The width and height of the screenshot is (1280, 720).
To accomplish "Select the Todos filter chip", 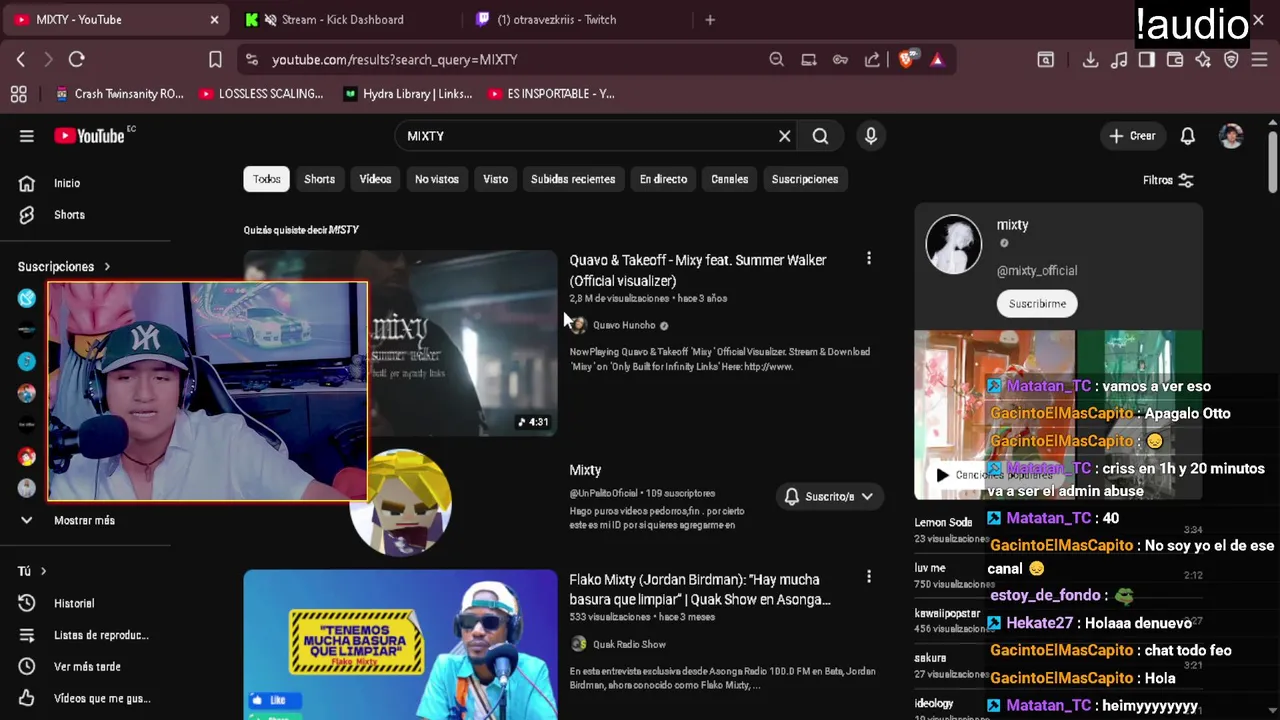I will [x=267, y=179].
